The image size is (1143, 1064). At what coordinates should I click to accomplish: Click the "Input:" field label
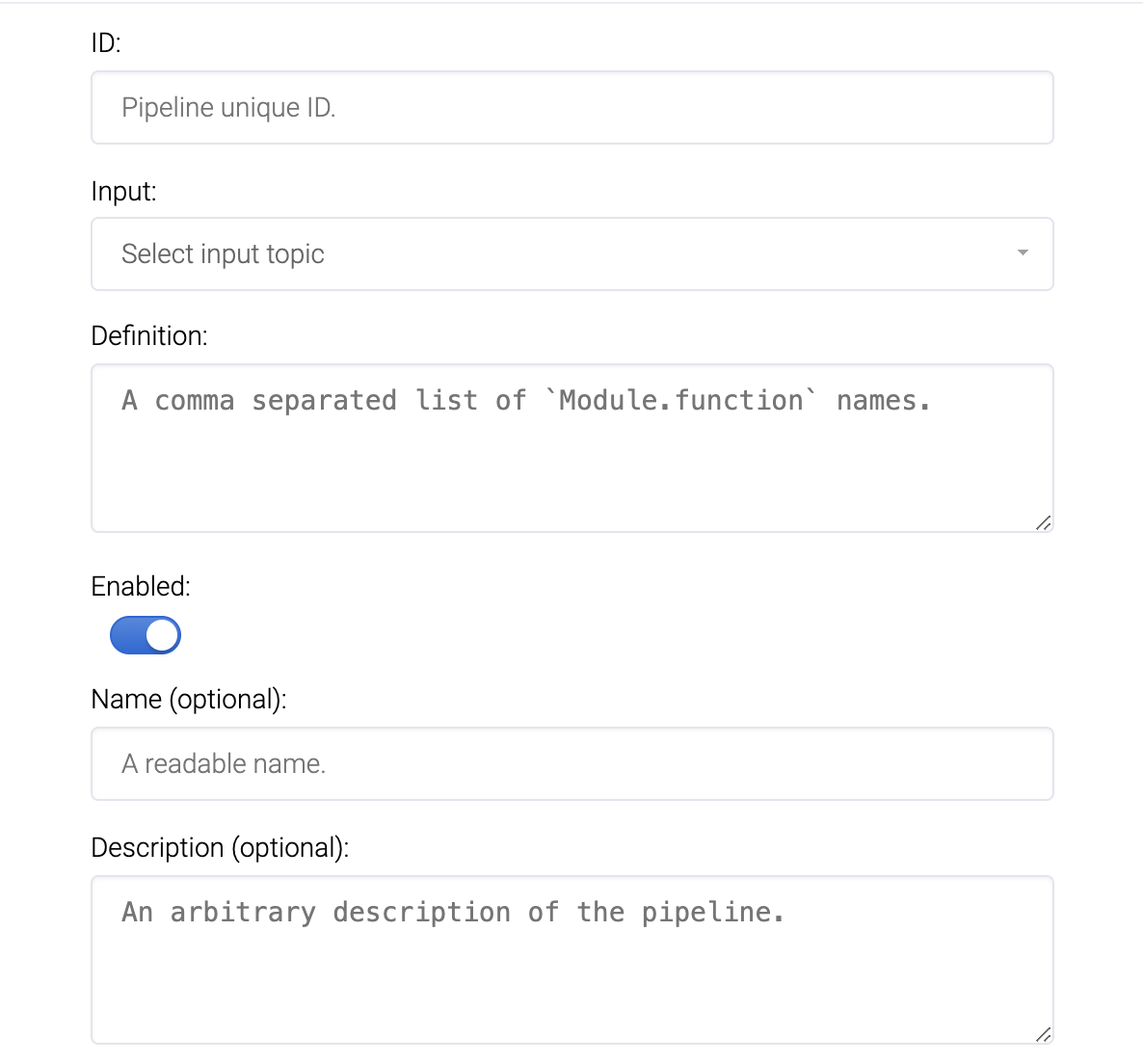[123, 192]
